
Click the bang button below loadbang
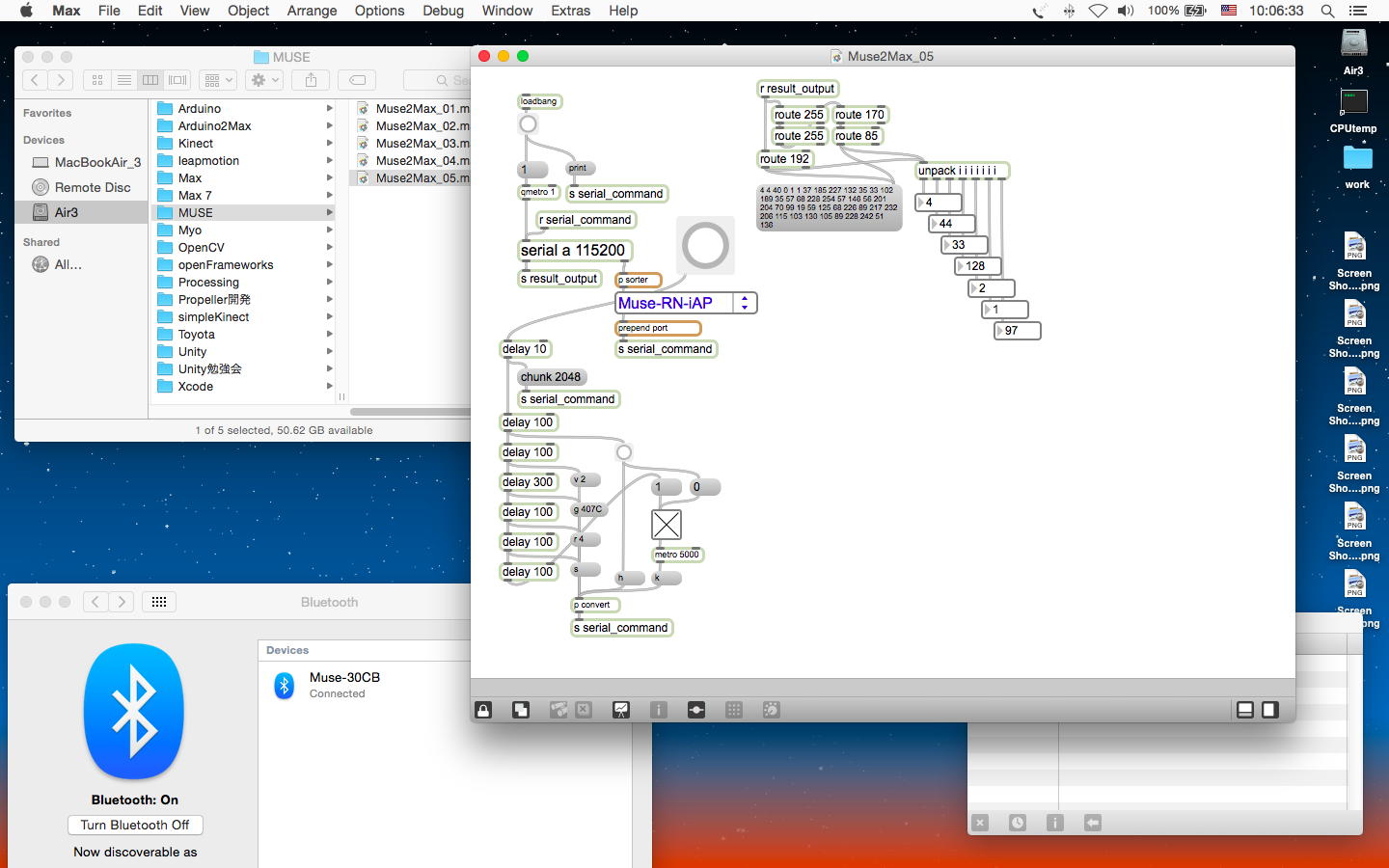pyautogui.click(x=528, y=124)
